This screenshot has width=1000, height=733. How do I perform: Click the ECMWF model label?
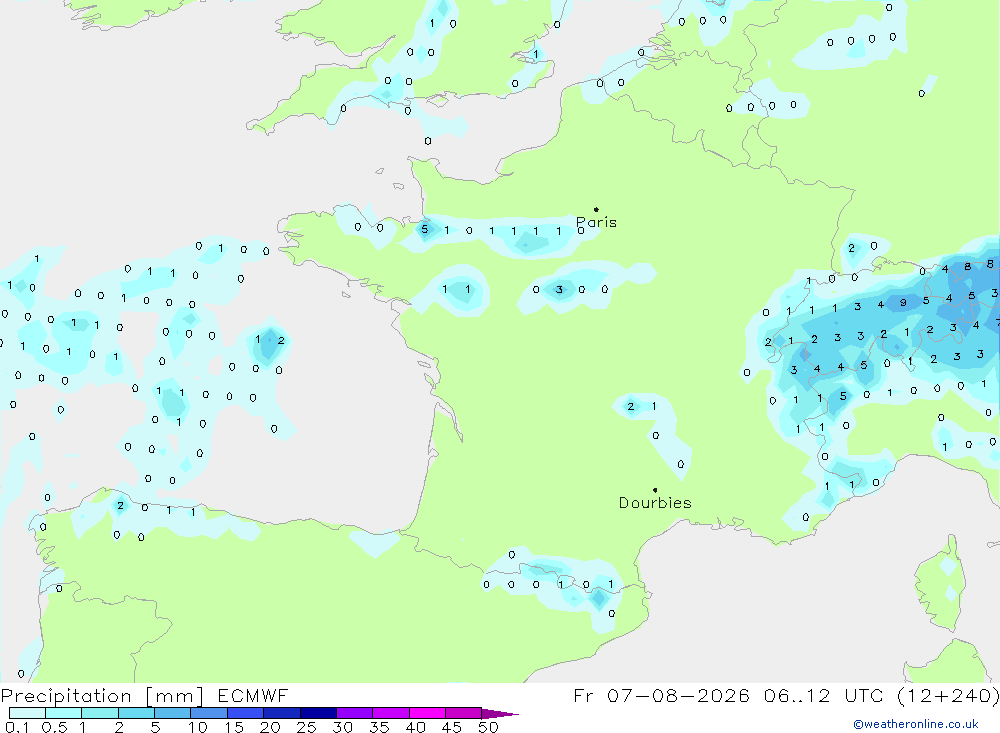coord(253,695)
